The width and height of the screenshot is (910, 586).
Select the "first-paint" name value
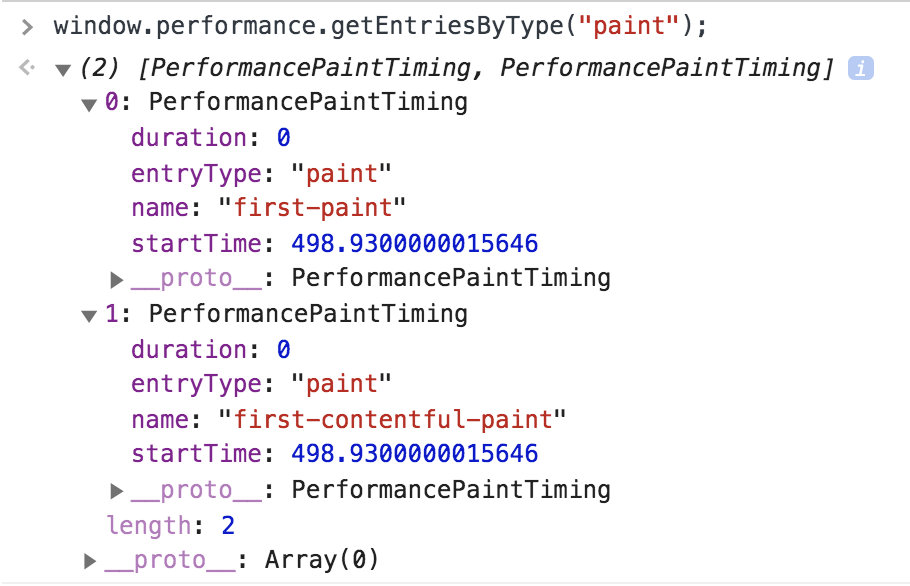pos(312,208)
